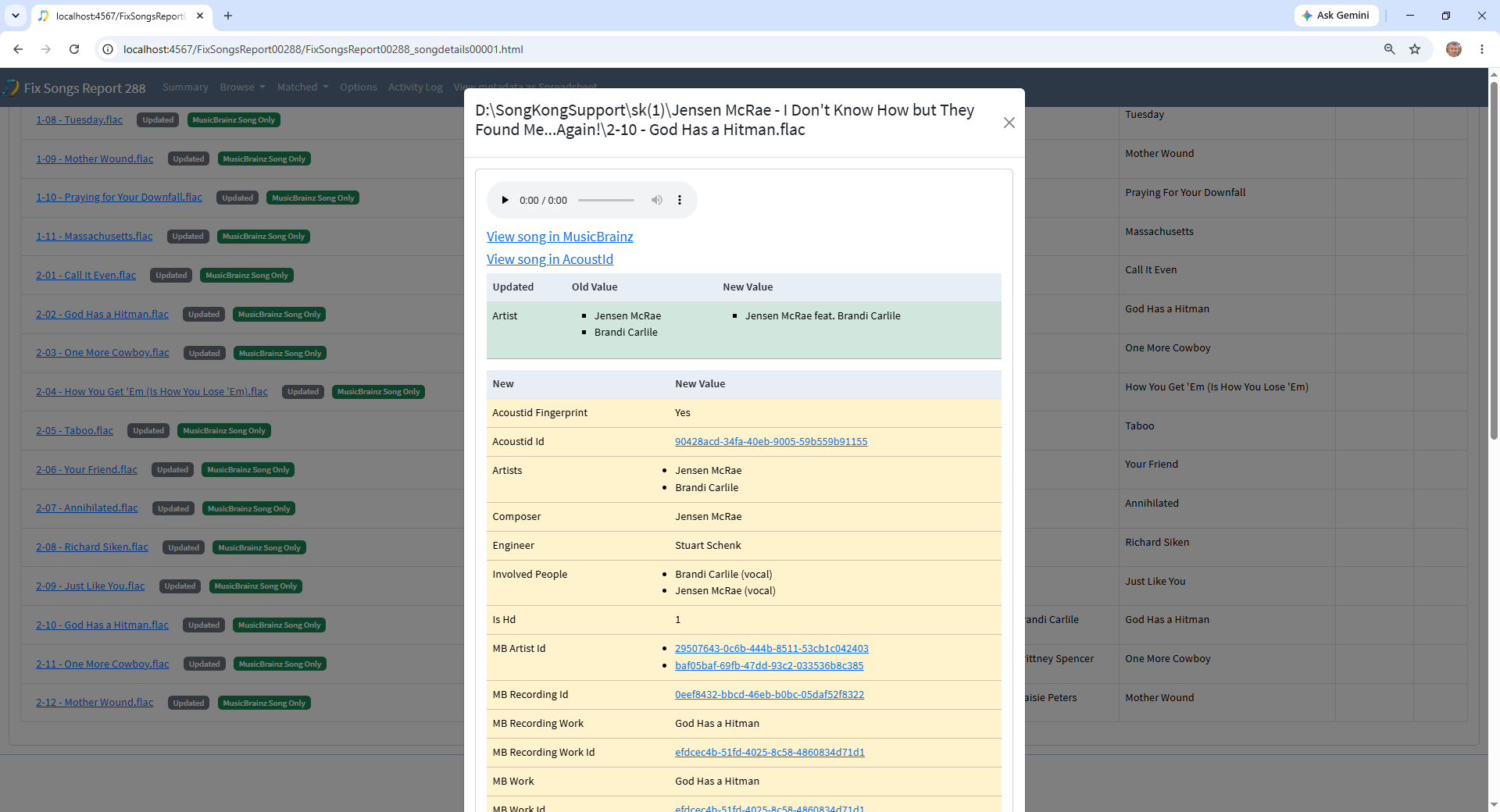
Task: Open Chrome profile avatar
Action: point(1453,49)
